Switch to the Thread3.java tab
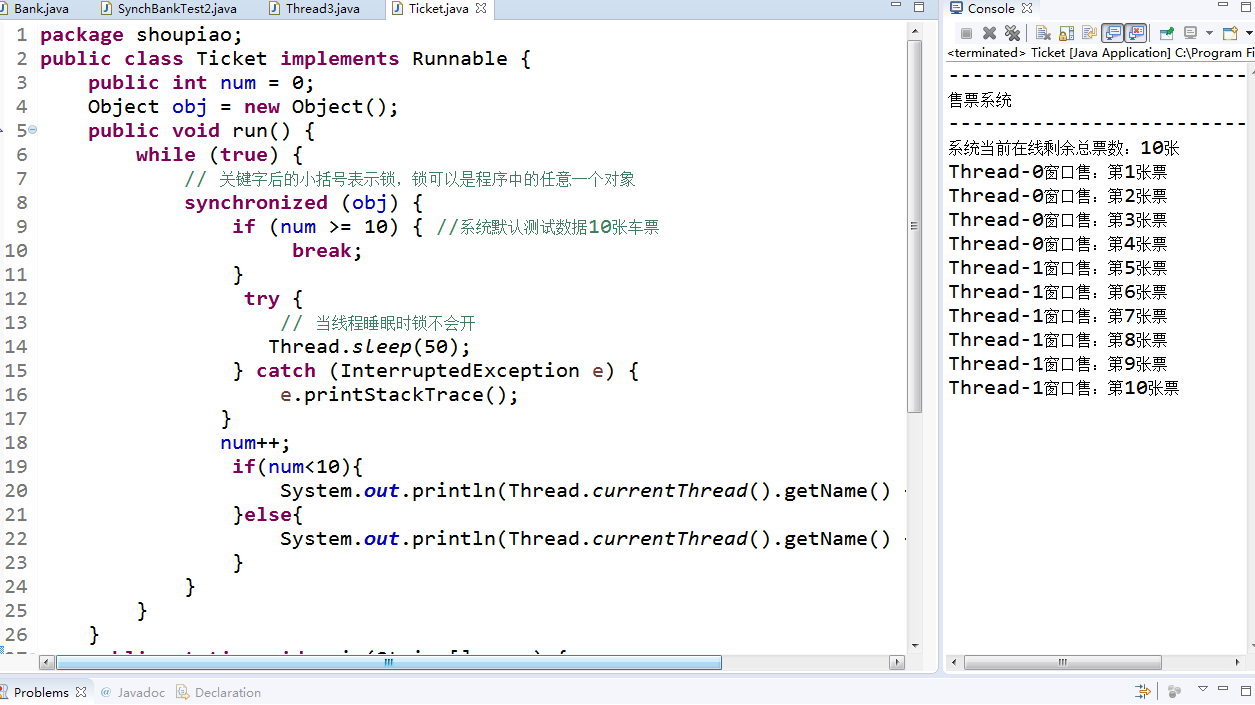Viewport: 1255px width, 705px height. pos(313,8)
